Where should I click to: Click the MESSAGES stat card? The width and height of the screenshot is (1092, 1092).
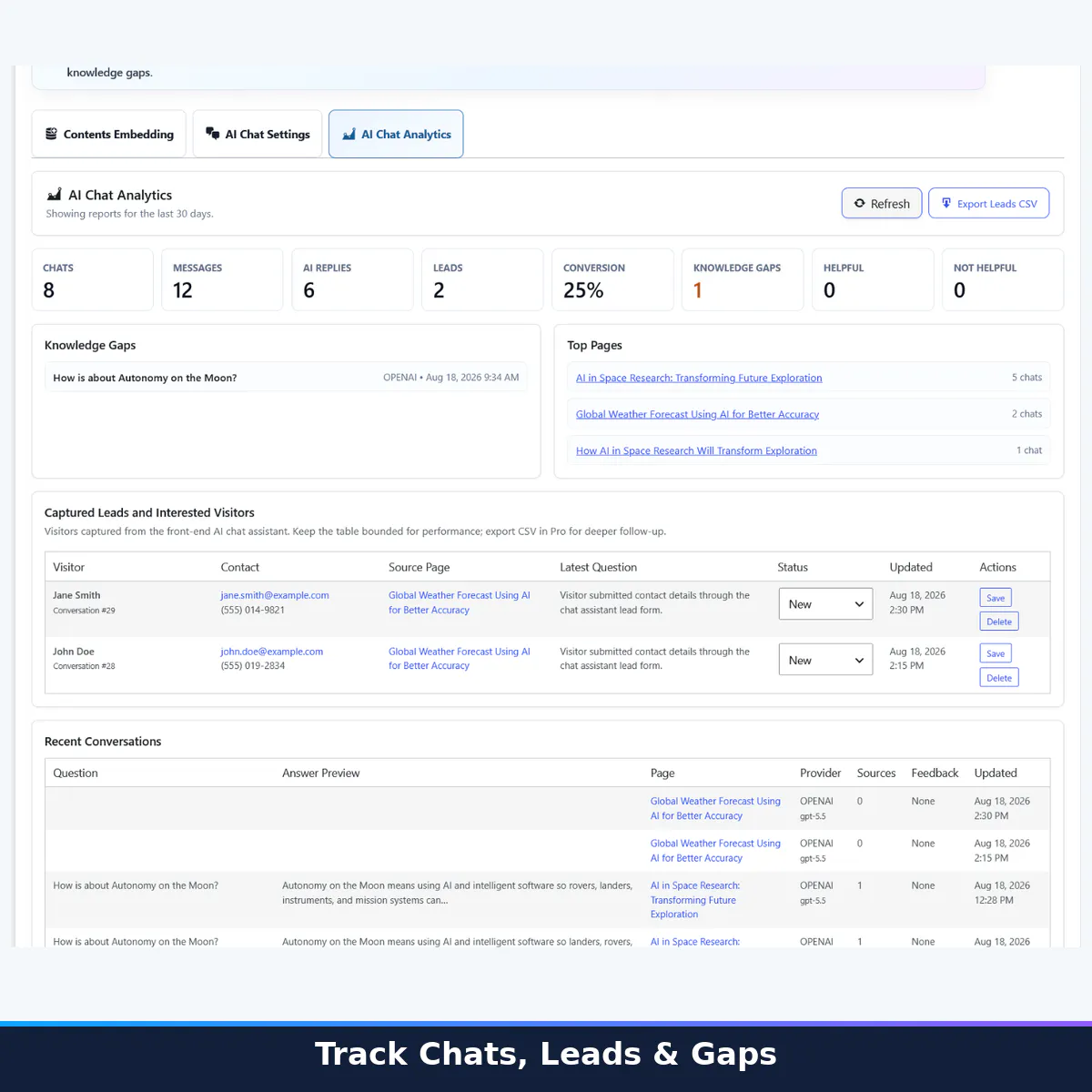[x=222, y=279]
